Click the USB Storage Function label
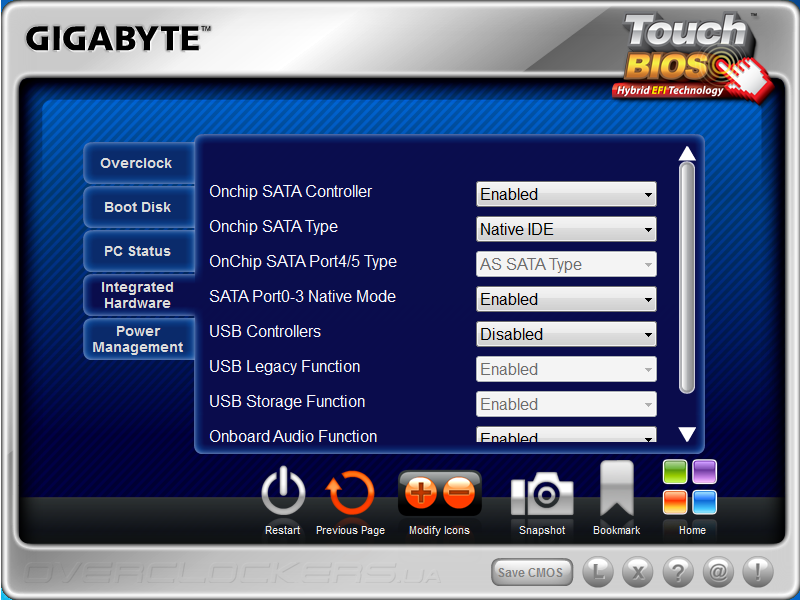Screen dimensions: 800x600 287,402
